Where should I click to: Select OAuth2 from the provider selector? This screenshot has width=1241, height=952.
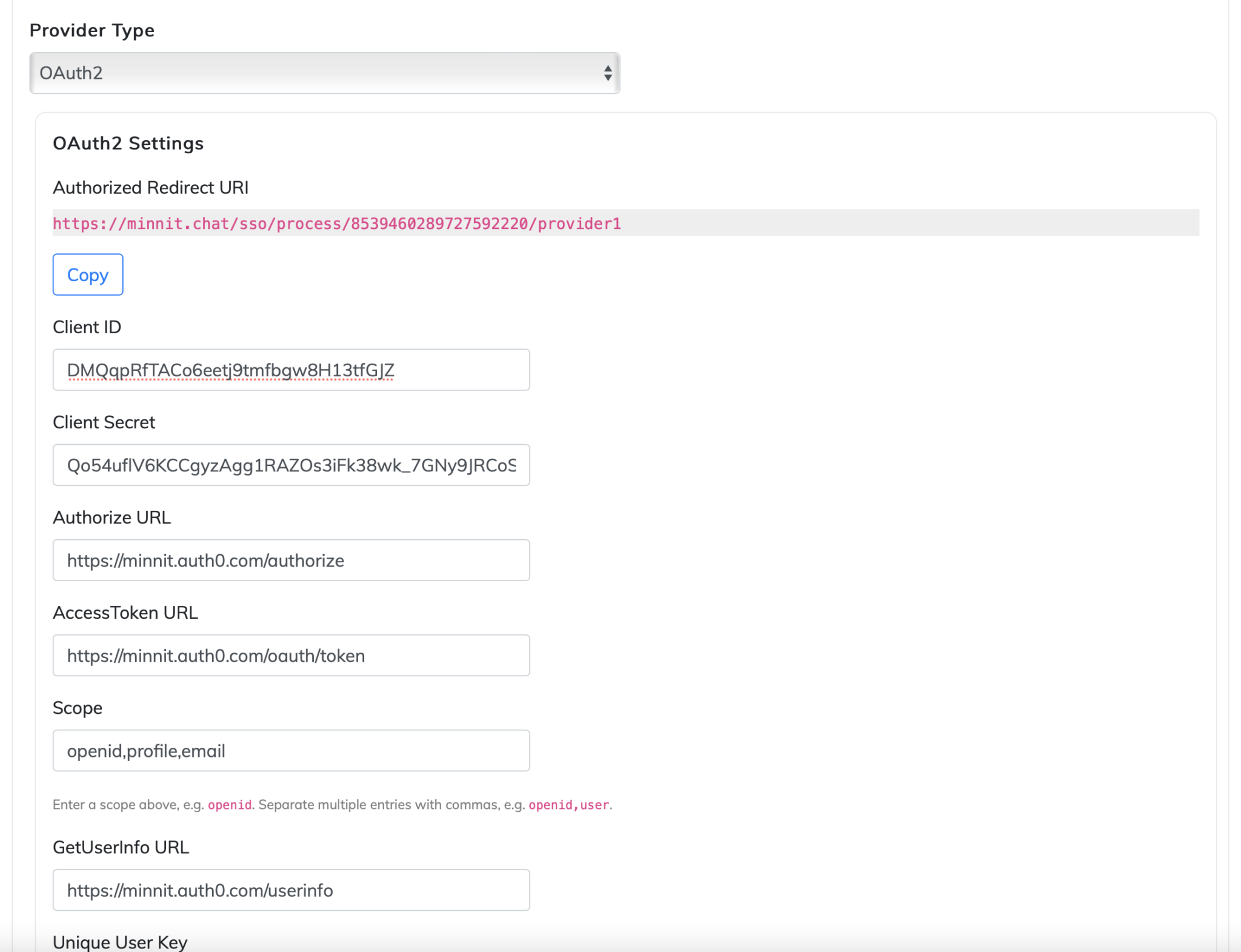click(324, 73)
